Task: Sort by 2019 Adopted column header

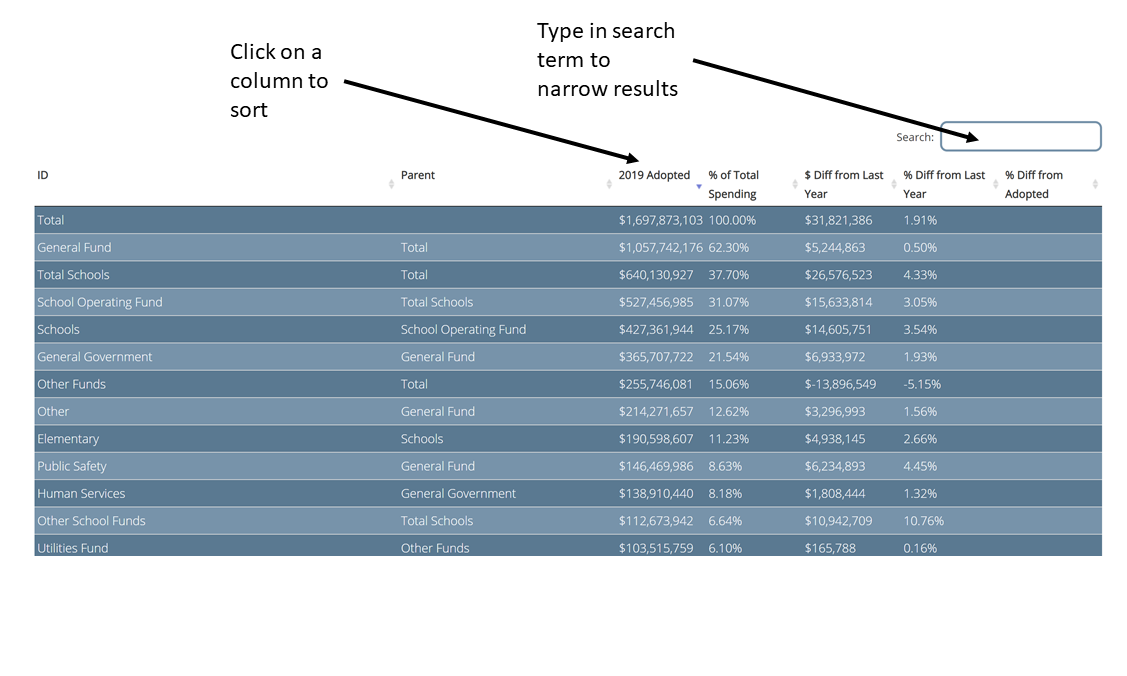Action: tap(654, 175)
